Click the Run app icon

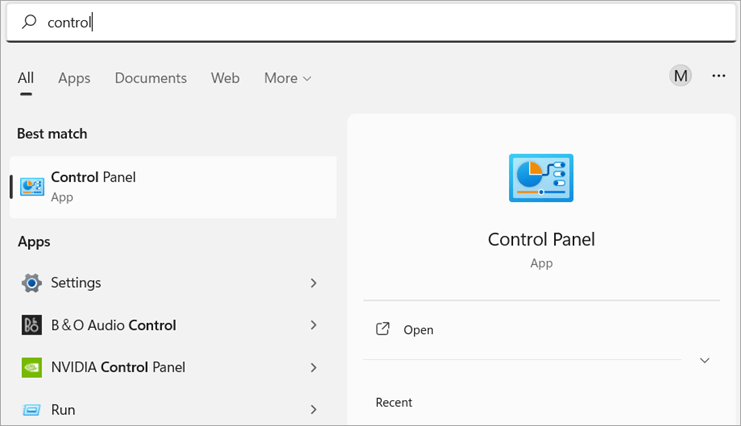(x=32, y=409)
